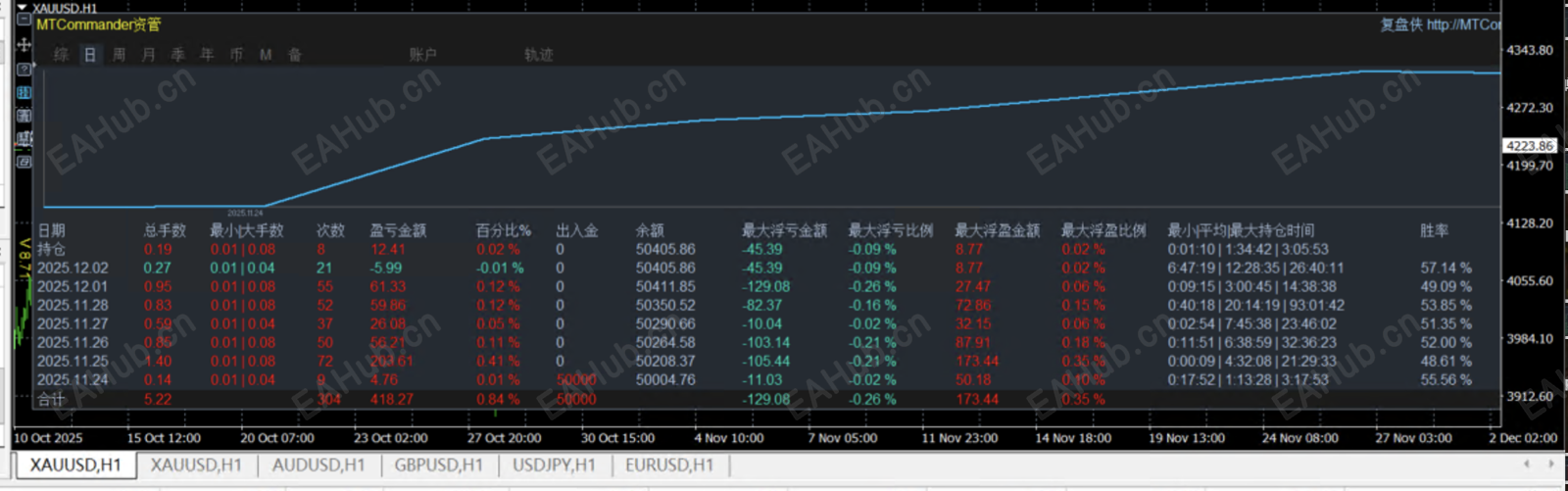Open the 账户 account tab
Screen dimensions: 1568x491
click(x=423, y=55)
